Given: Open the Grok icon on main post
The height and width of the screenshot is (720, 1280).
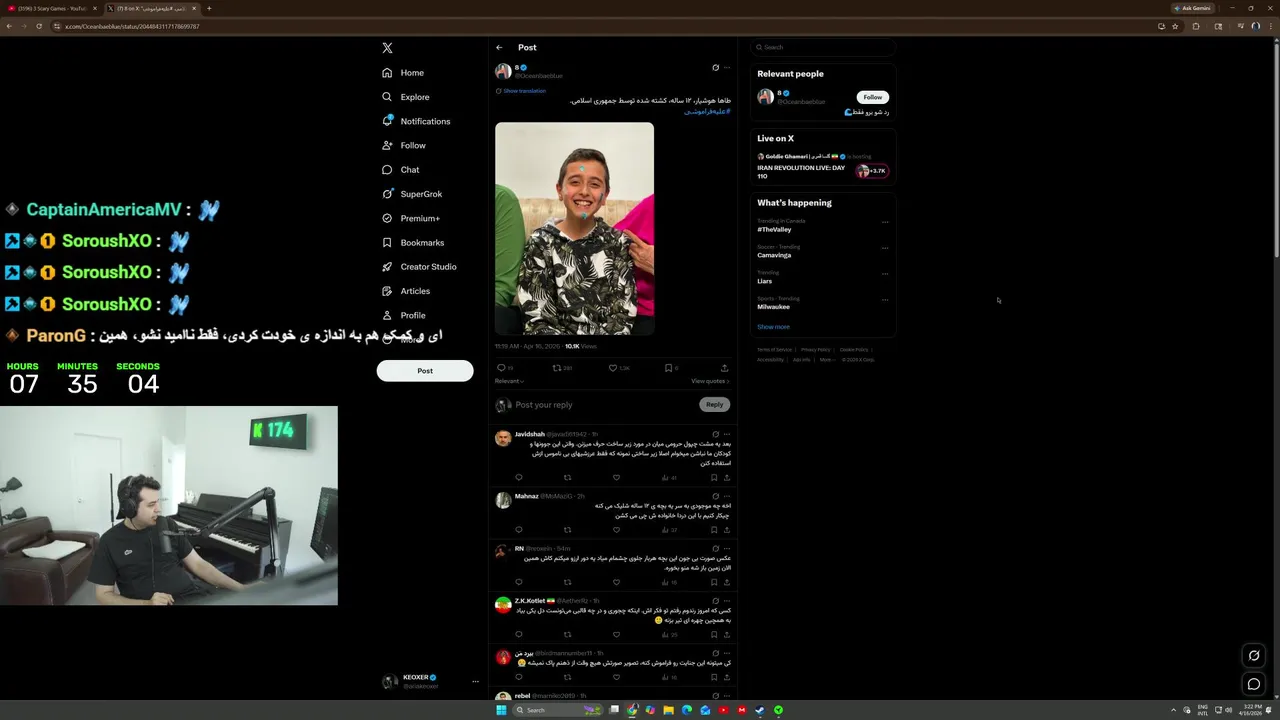Looking at the screenshot, I should click(x=715, y=68).
